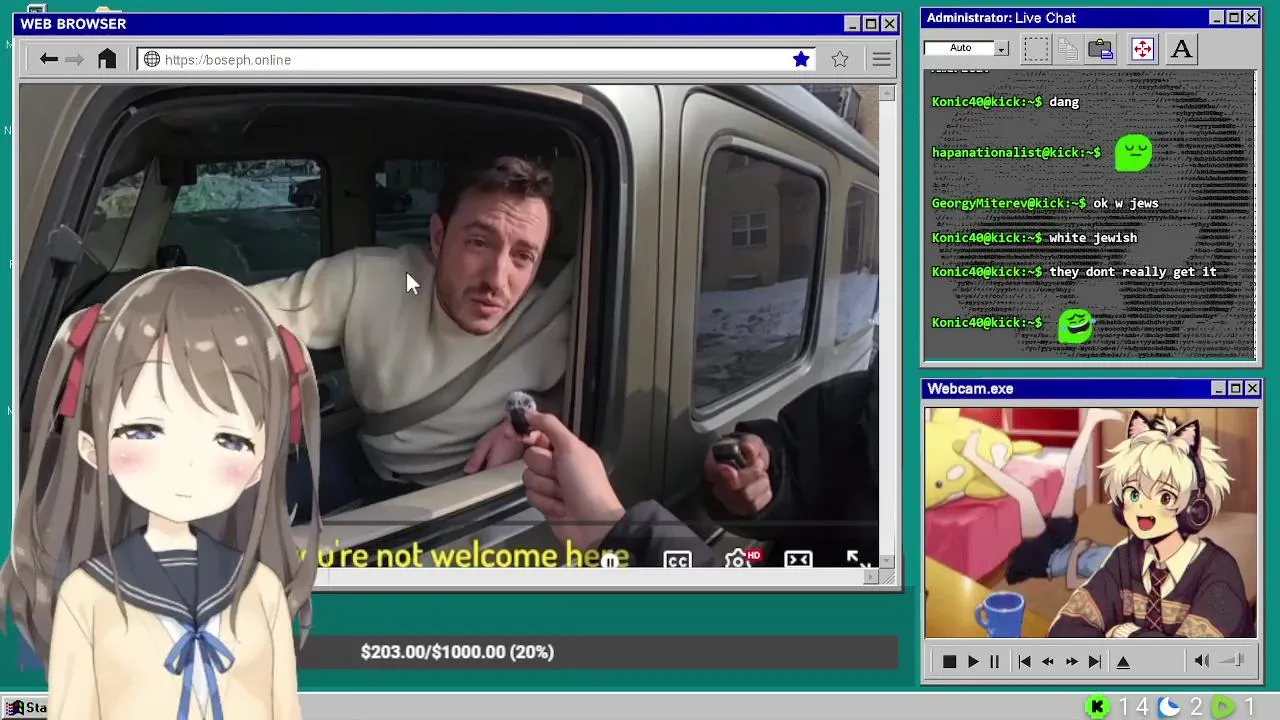Pause playback in Webcam.exe
This screenshot has width=1280, height=720.
(995, 662)
